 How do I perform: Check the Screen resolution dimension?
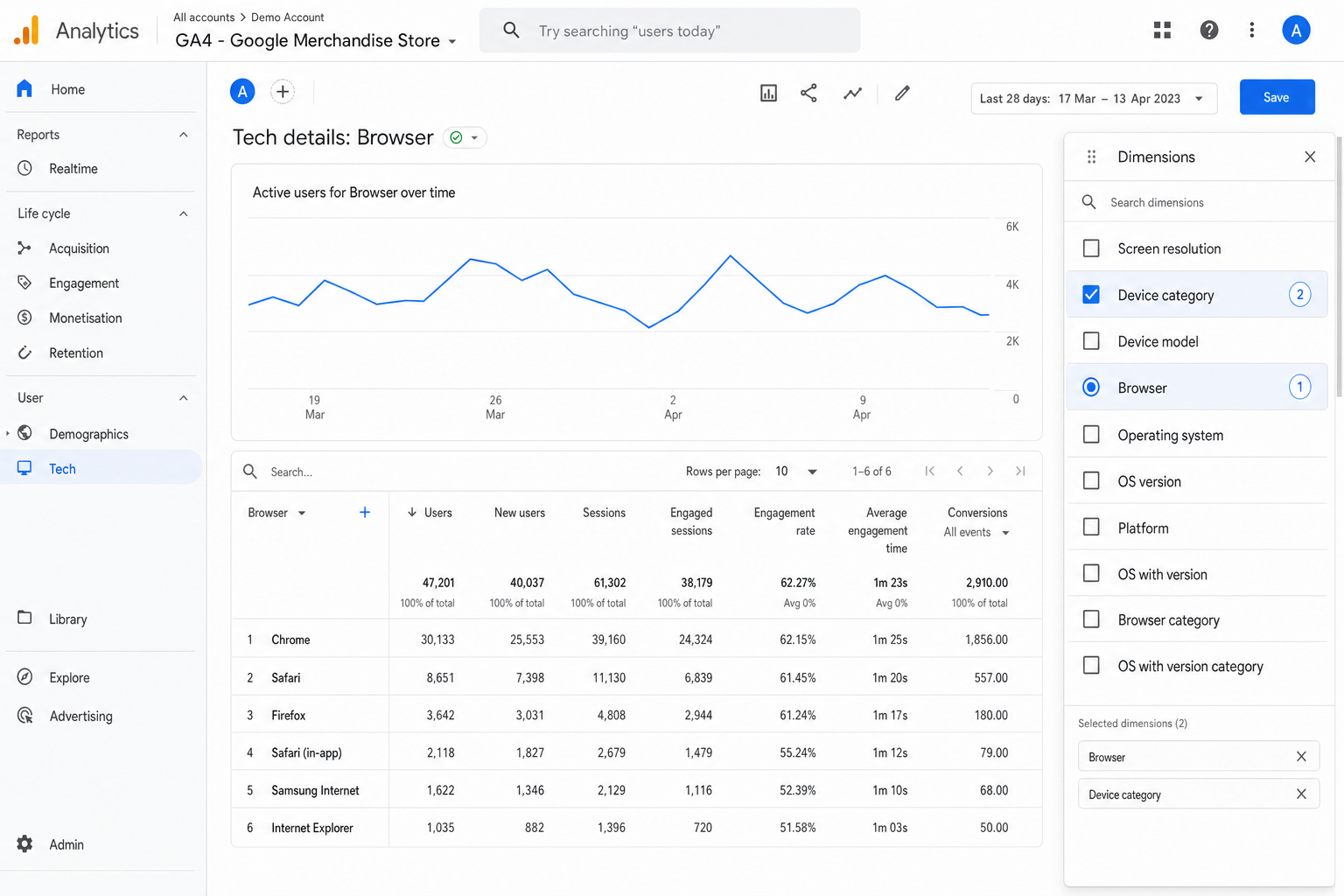click(1091, 248)
